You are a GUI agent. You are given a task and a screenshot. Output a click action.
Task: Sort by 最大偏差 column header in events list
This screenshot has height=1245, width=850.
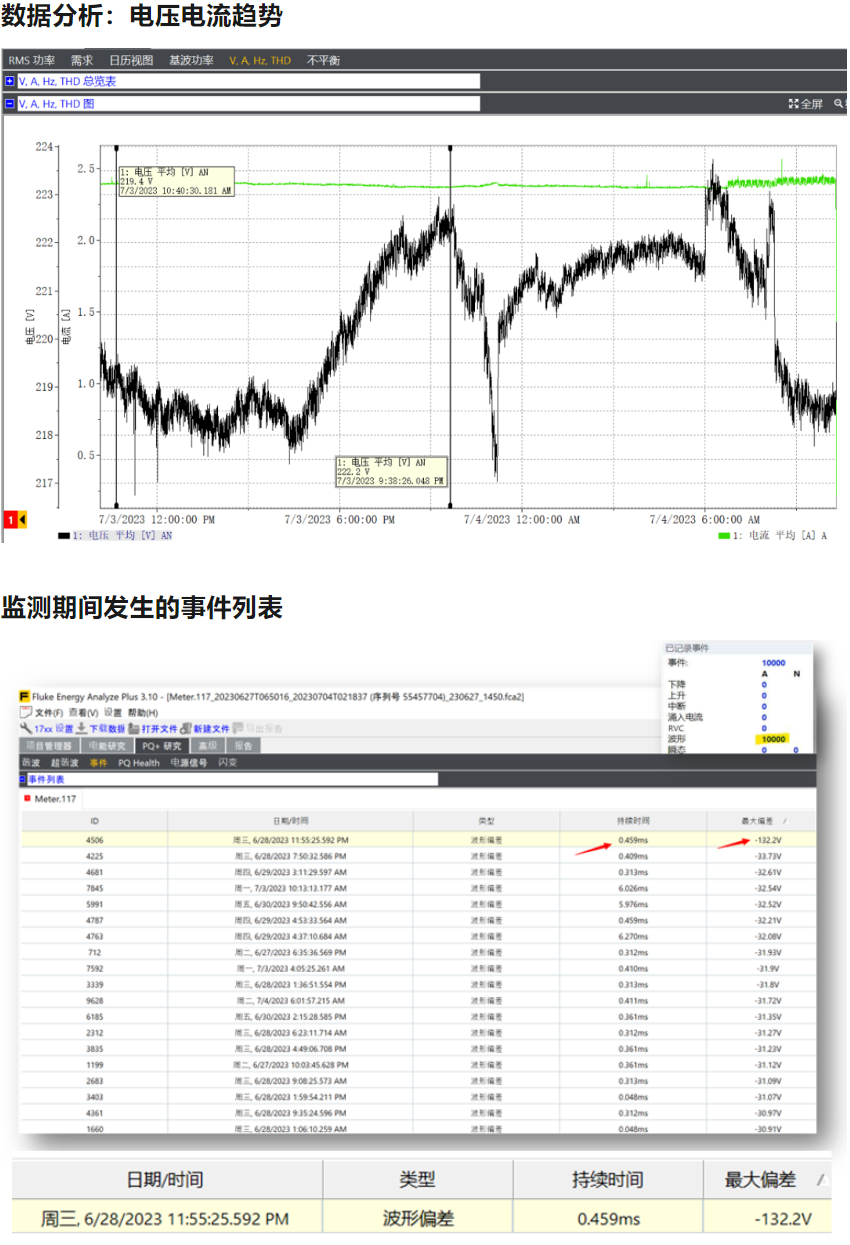(x=761, y=821)
